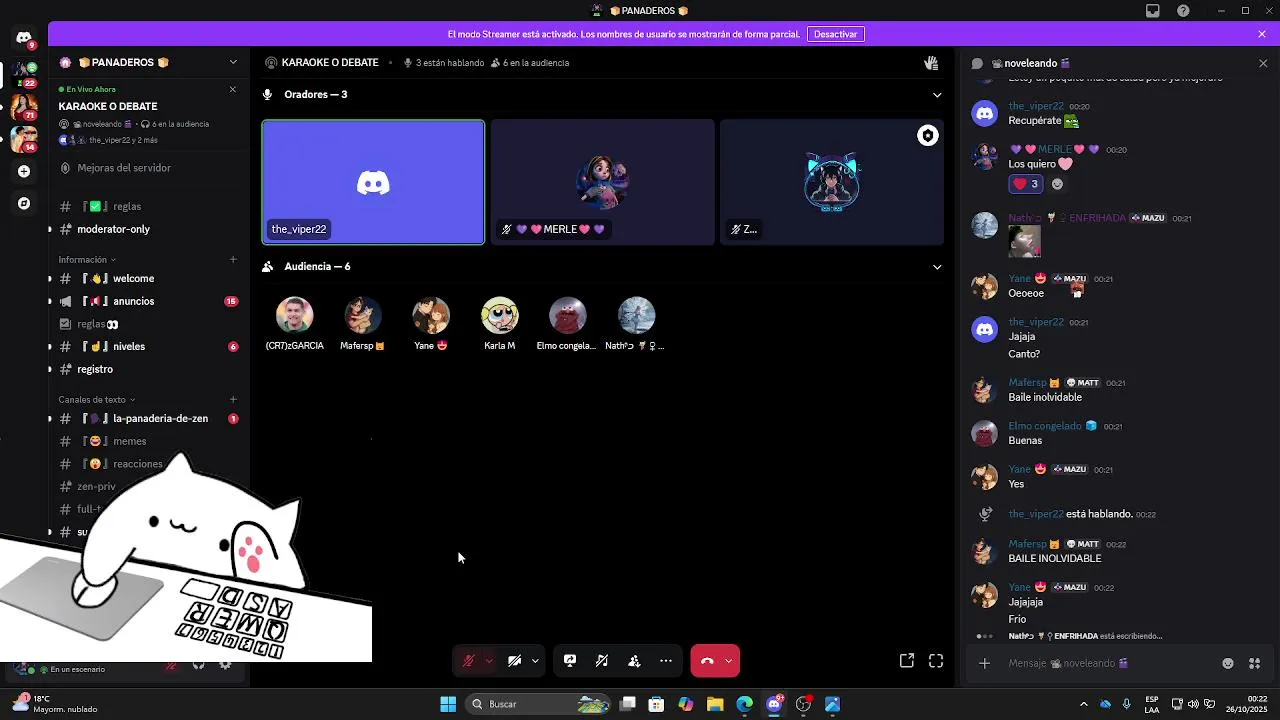Open Microsoft Edge from taskbar
This screenshot has width=1280, height=720.
[x=744, y=704]
